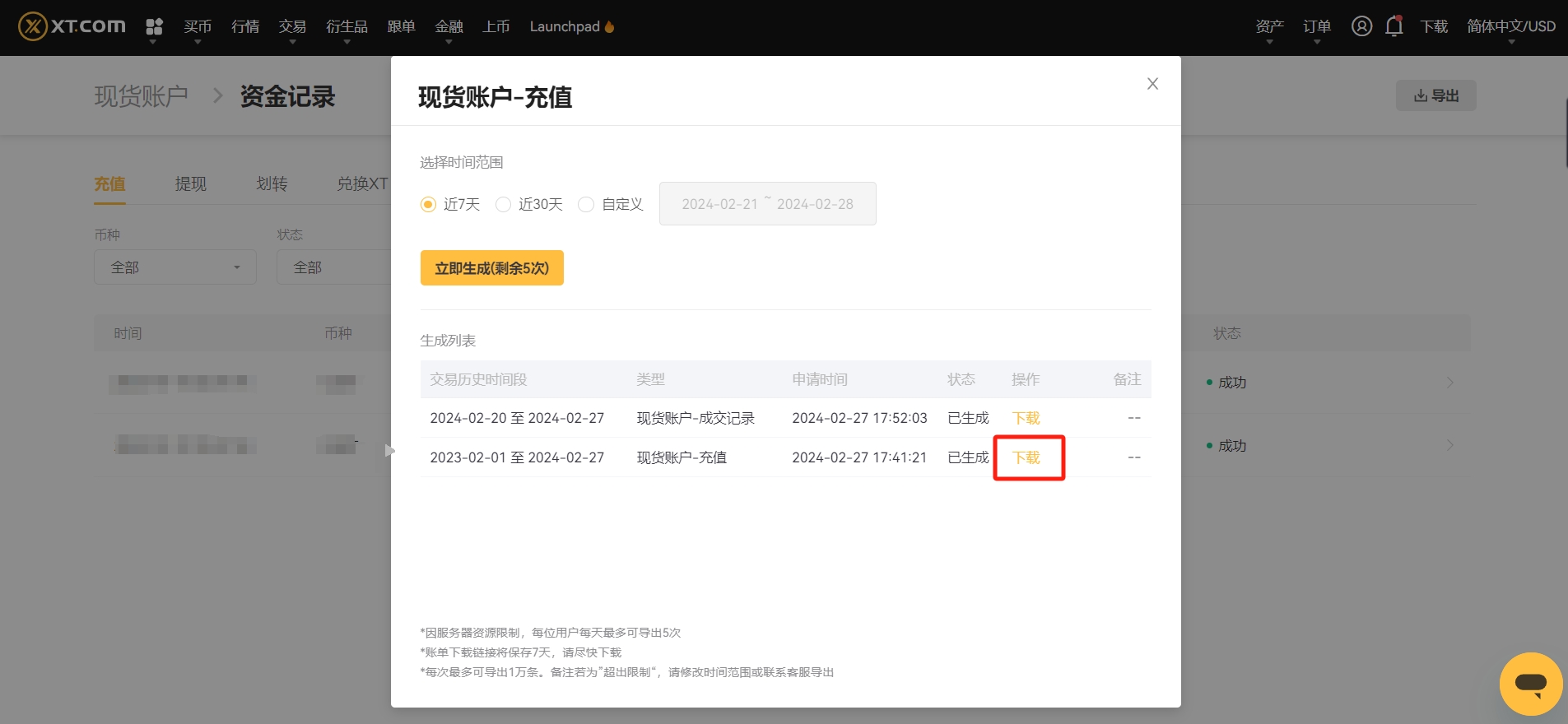Open the 币种 filter dropdown
This screenshot has height=724, width=1568.
tap(175, 267)
